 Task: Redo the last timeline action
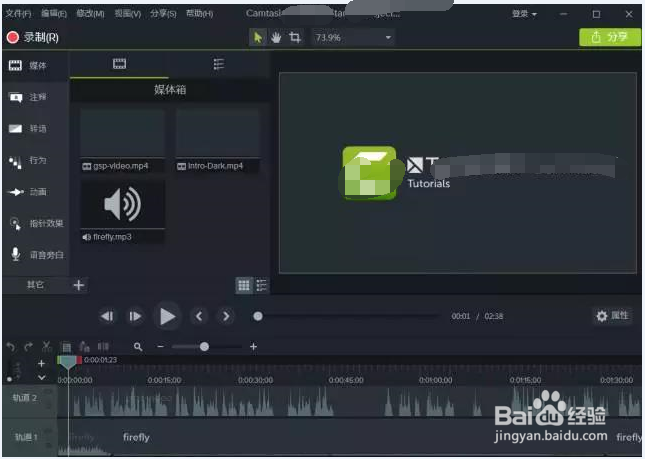click(28, 347)
